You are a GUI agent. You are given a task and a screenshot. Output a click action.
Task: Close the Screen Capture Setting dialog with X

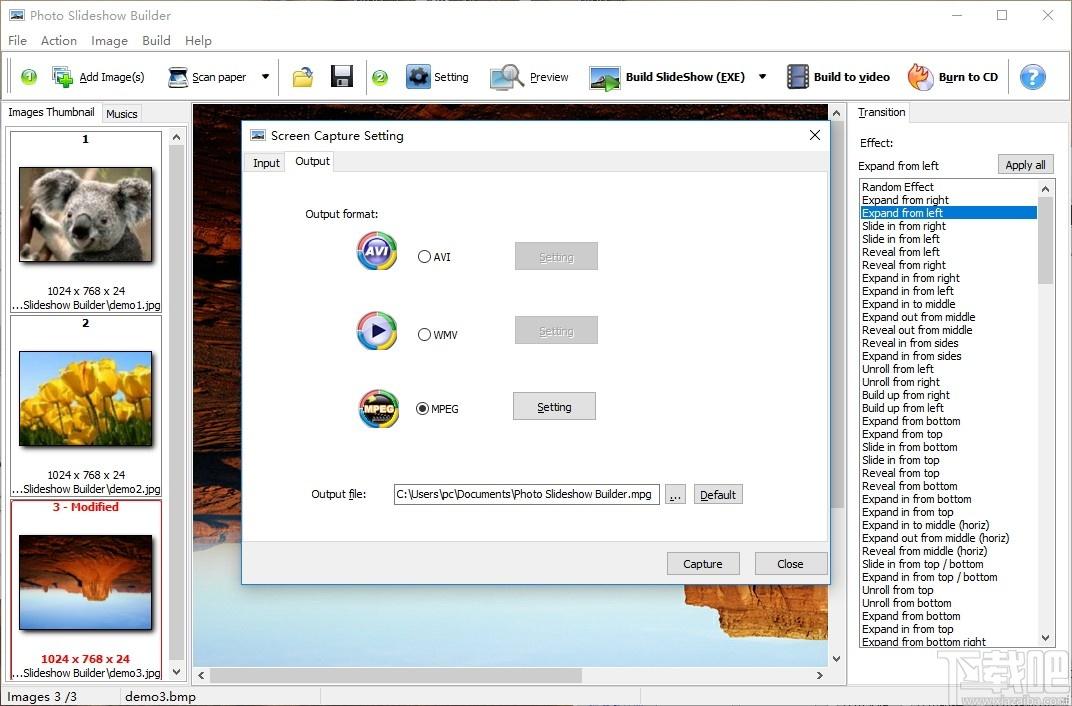coord(815,135)
